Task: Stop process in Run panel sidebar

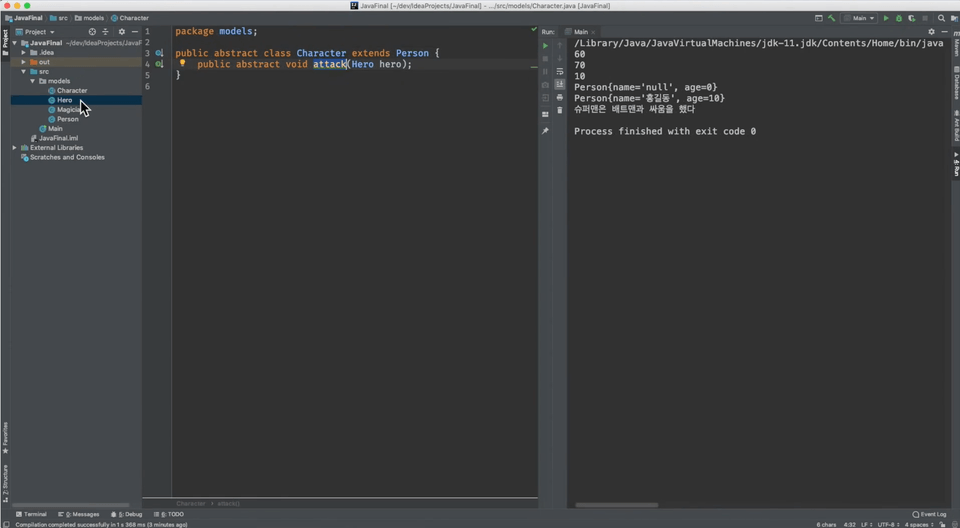Action: click(545, 59)
